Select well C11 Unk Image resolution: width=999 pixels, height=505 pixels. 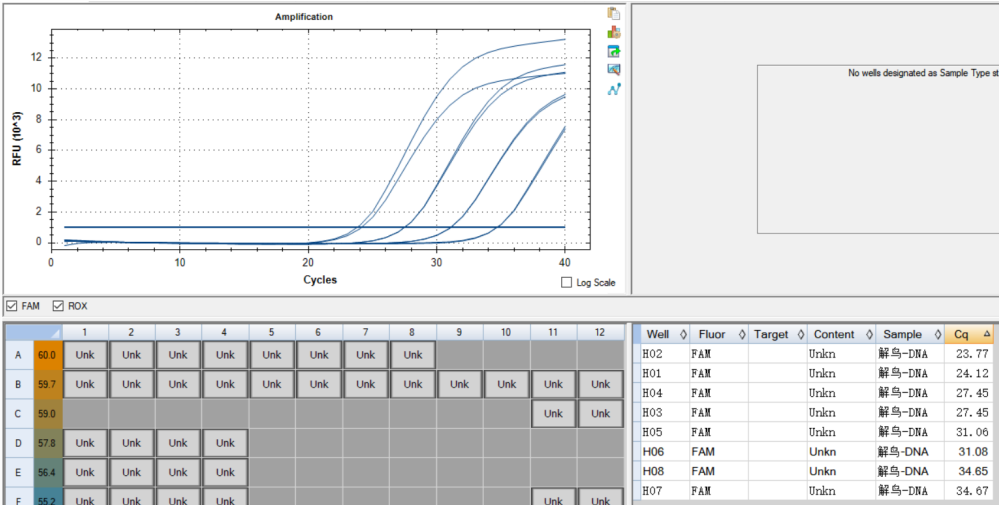pyautogui.click(x=553, y=413)
